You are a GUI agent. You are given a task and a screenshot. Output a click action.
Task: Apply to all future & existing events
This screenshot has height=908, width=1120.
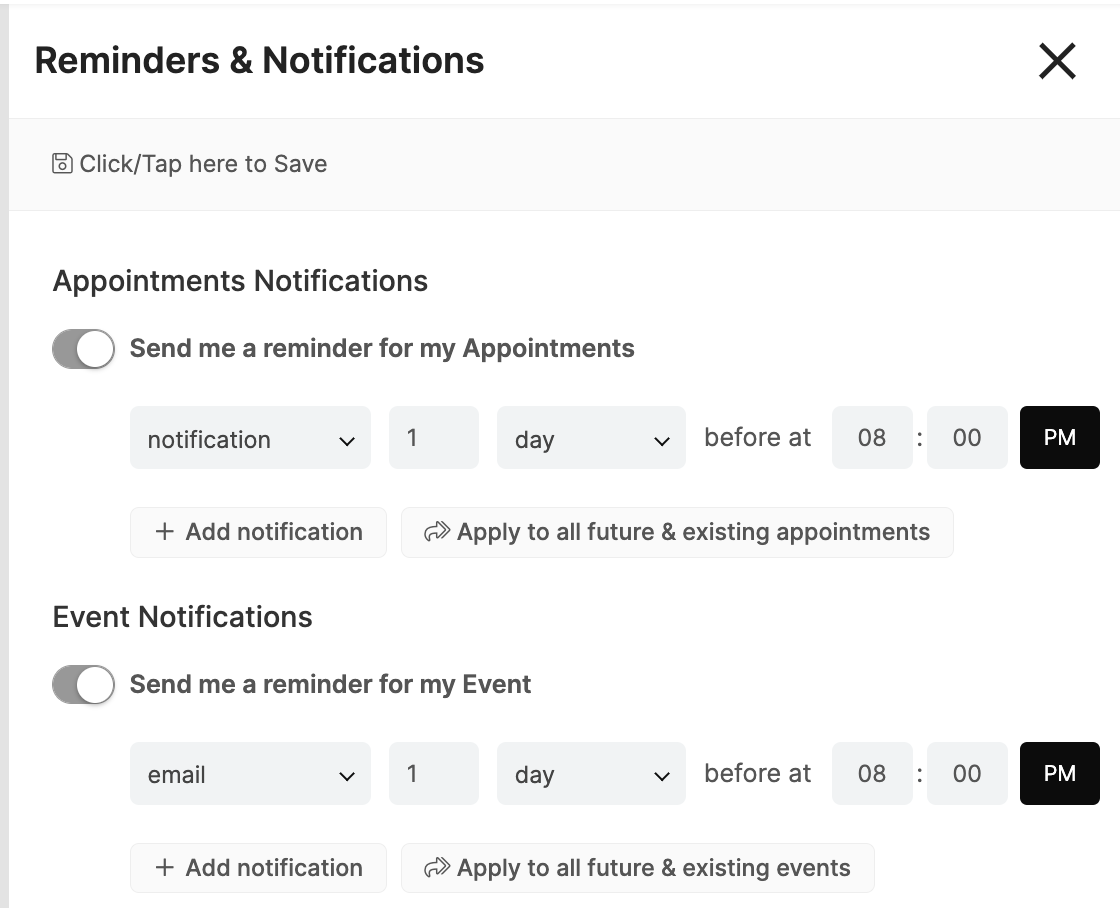pos(638,868)
